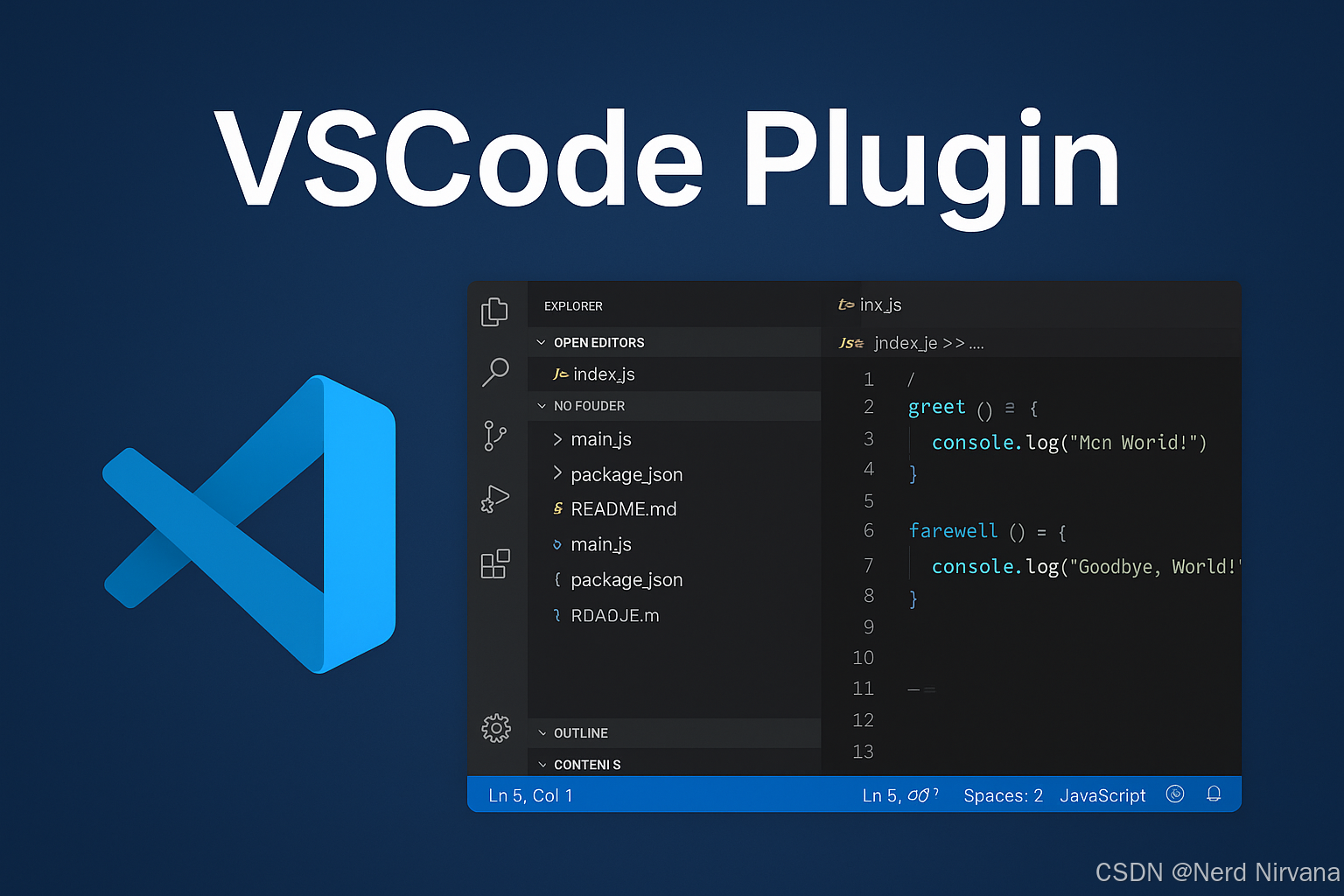Screen dimensions: 1344x896
Task: Click the "Goodbye, World!" string on line 7
Action: coord(1155,567)
